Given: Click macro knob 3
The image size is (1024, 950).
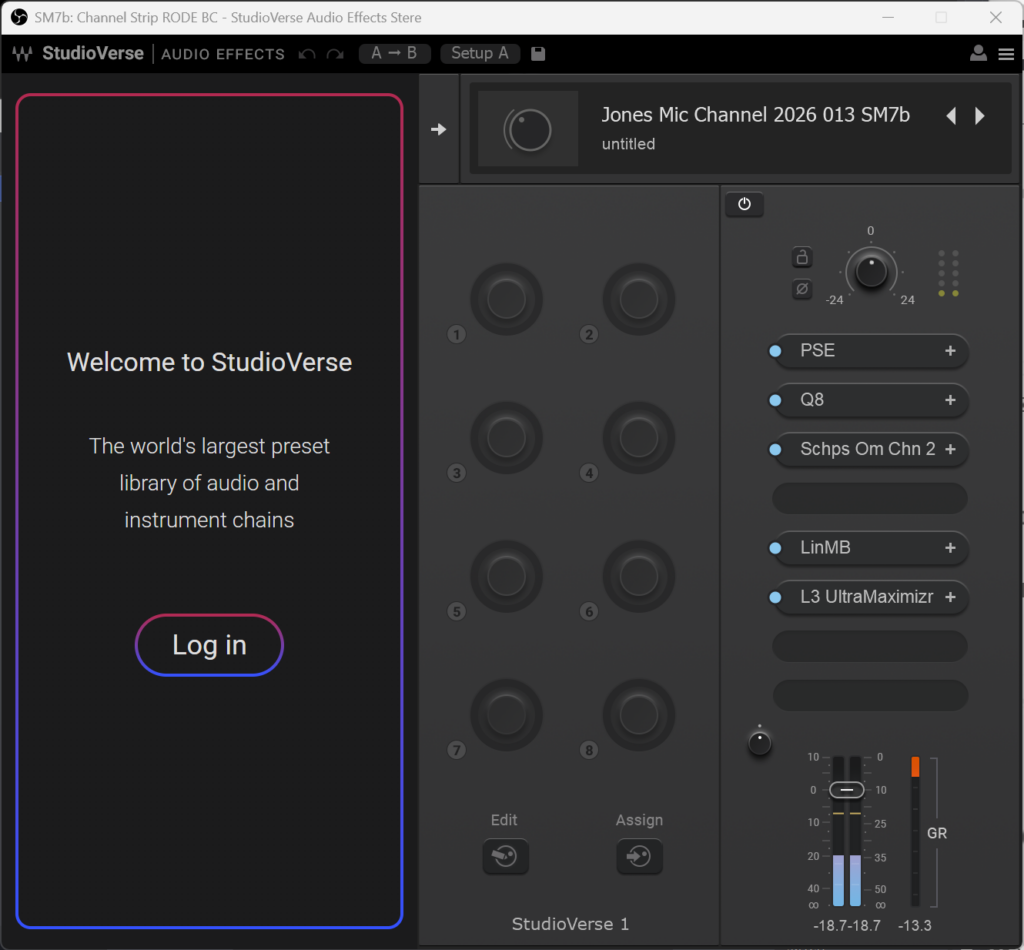Looking at the screenshot, I should (x=506, y=438).
